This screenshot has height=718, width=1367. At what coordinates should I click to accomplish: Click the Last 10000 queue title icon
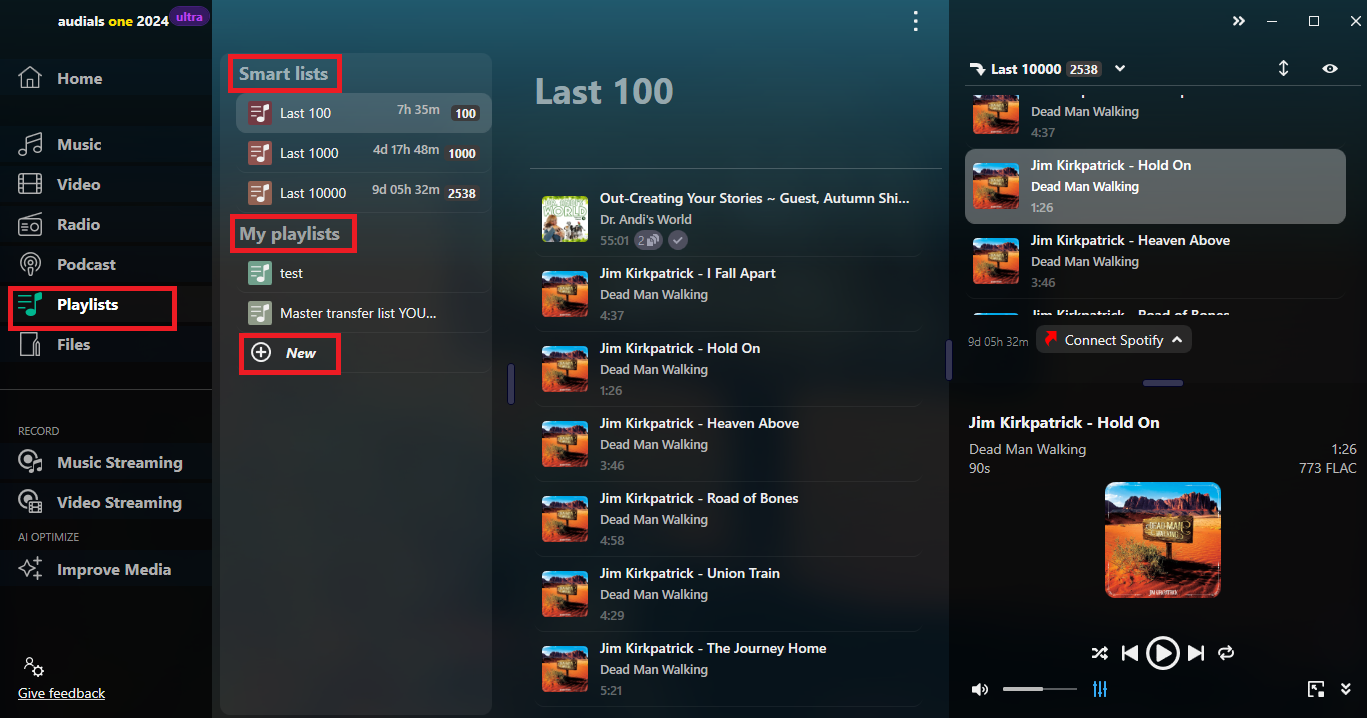click(977, 69)
